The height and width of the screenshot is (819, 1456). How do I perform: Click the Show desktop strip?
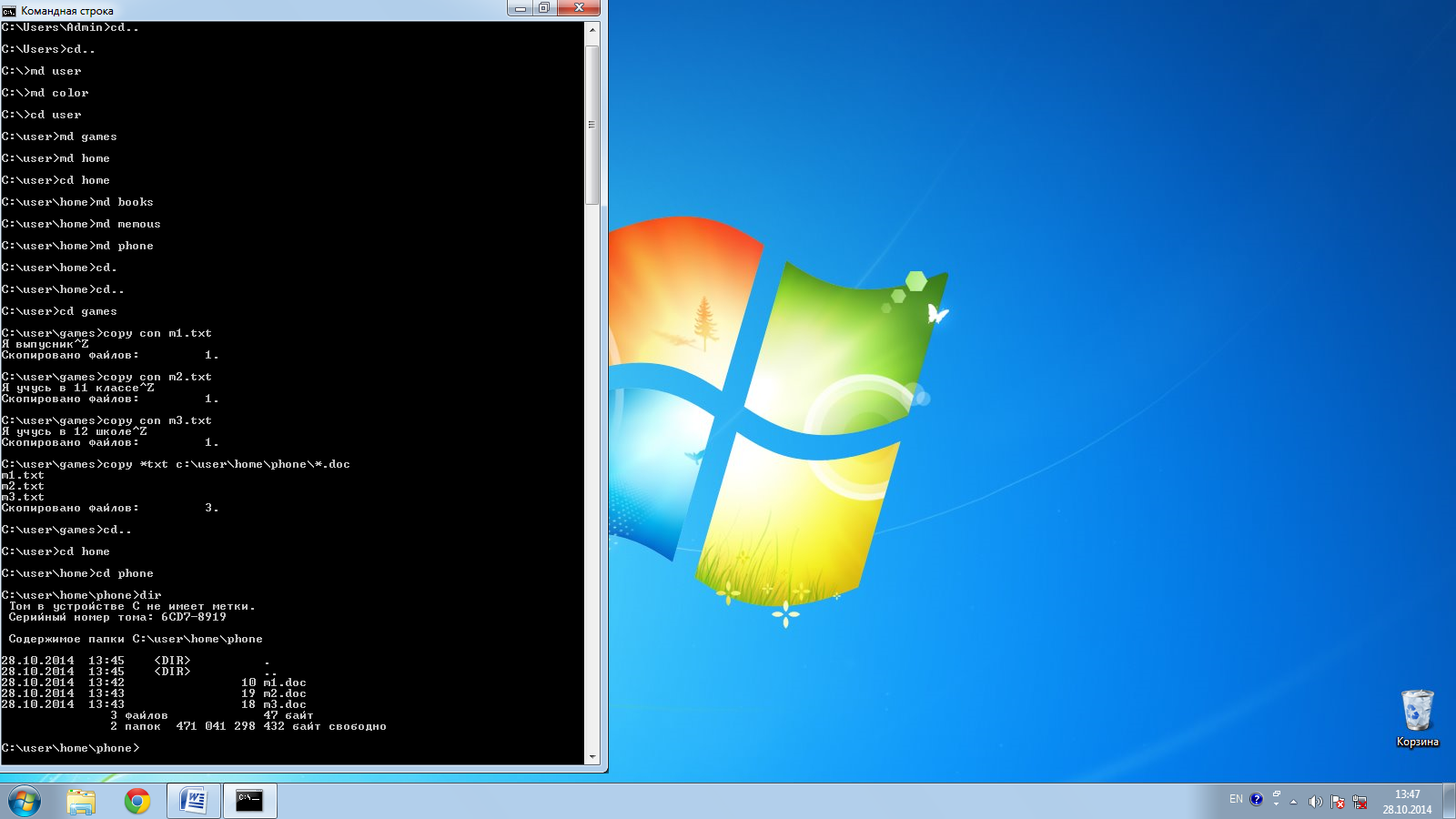pos(1449,802)
